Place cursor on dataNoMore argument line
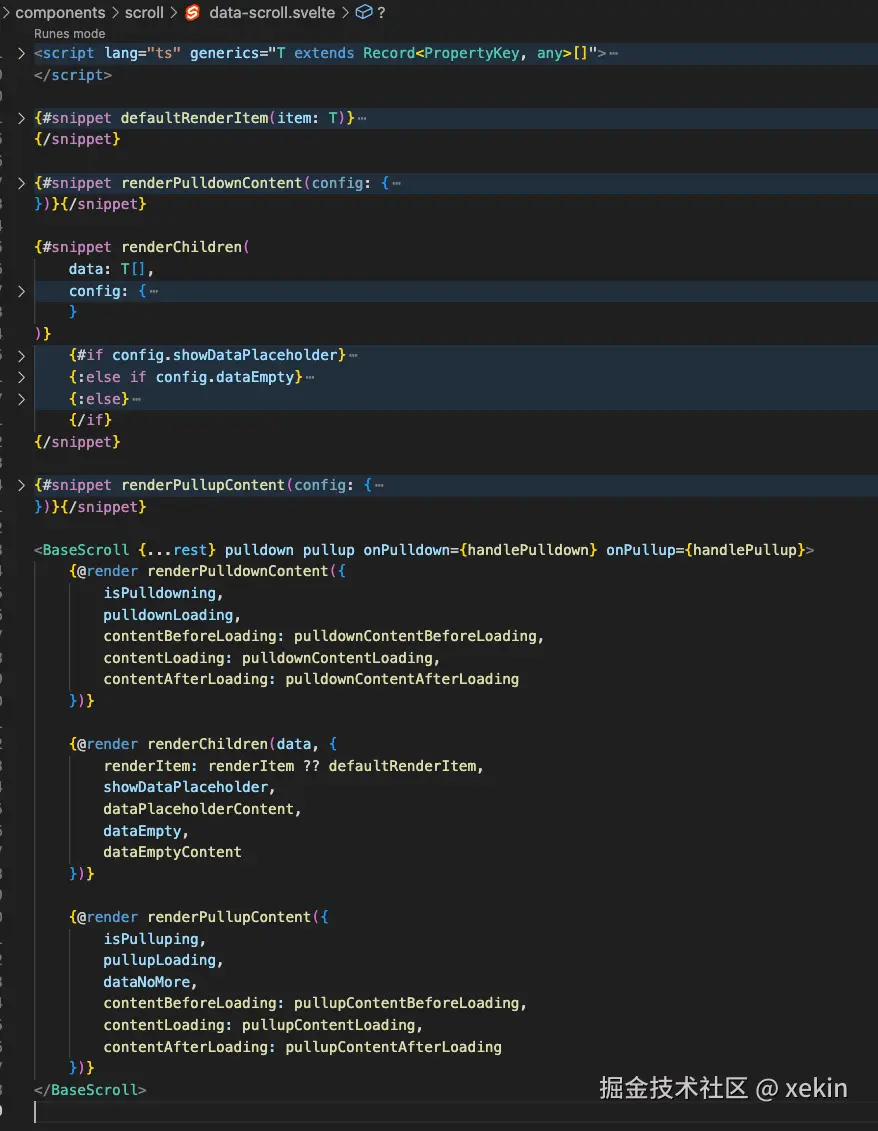 click(150, 982)
